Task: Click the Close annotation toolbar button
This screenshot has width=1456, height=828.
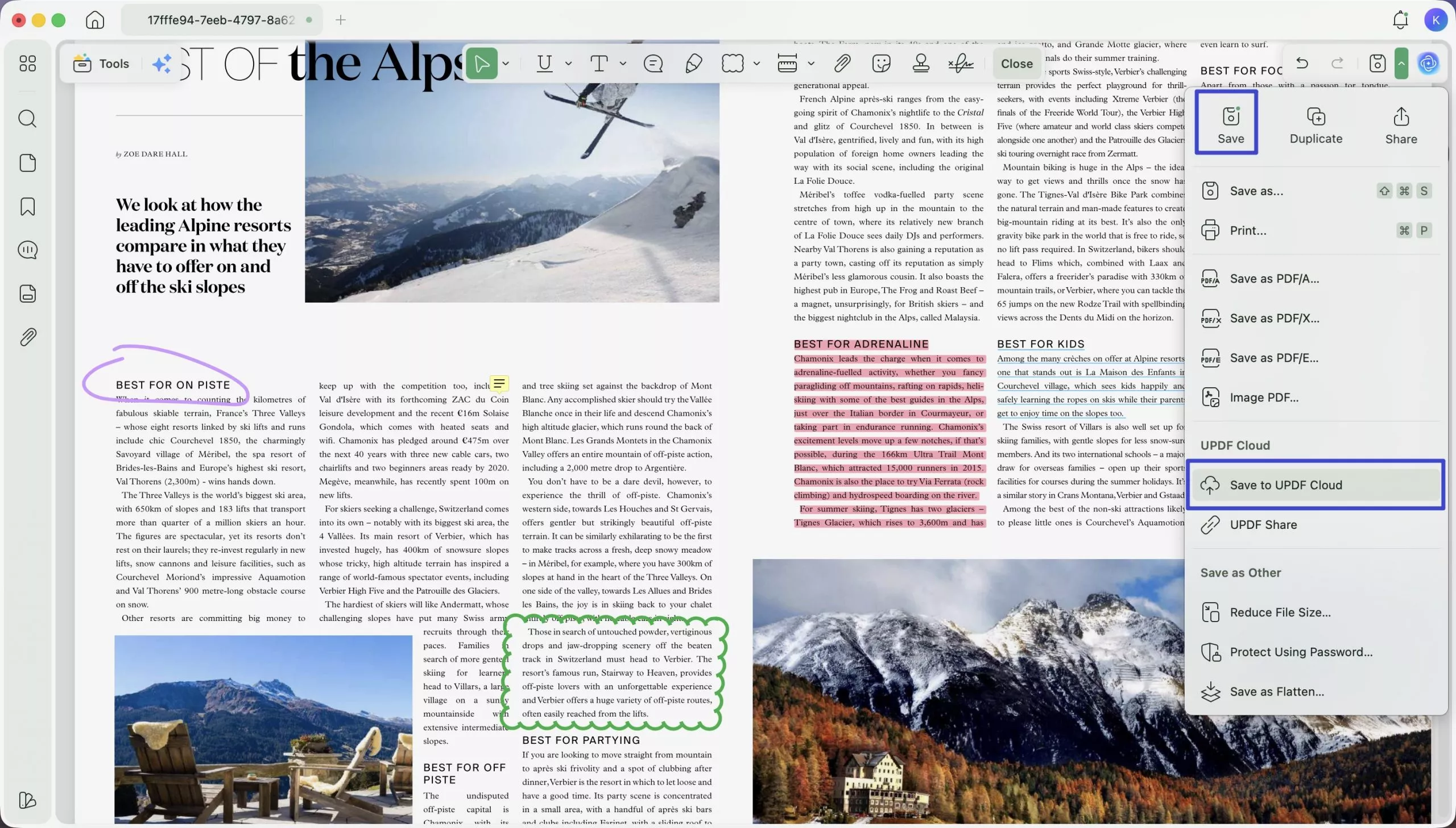Action: click(x=1016, y=64)
